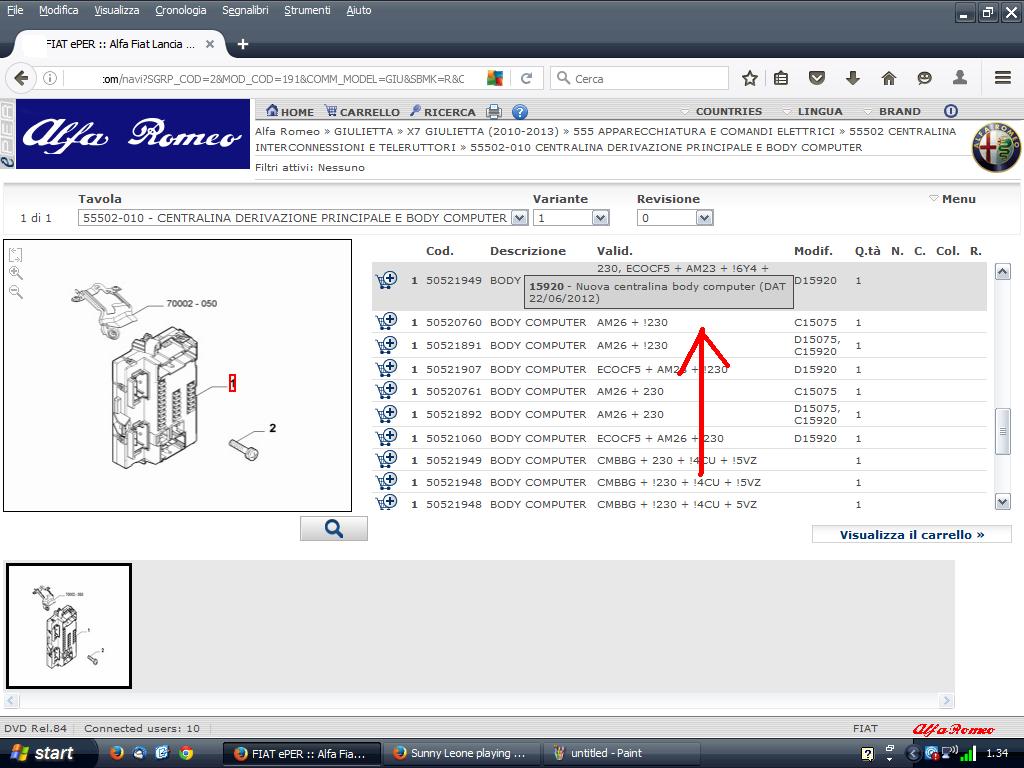This screenshot has width=1024, height=768.
Task: Add part 50521891 to cart
Action: pyautogui.click(x=387, y=345)
